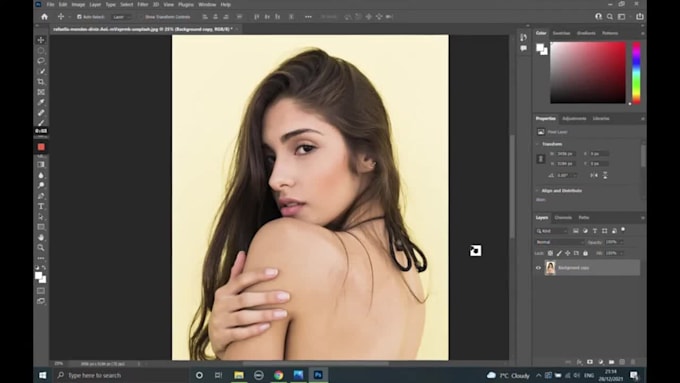680x383 pixels.
Task: Toggle lock all padlock icon
Action: click(585, 253)
